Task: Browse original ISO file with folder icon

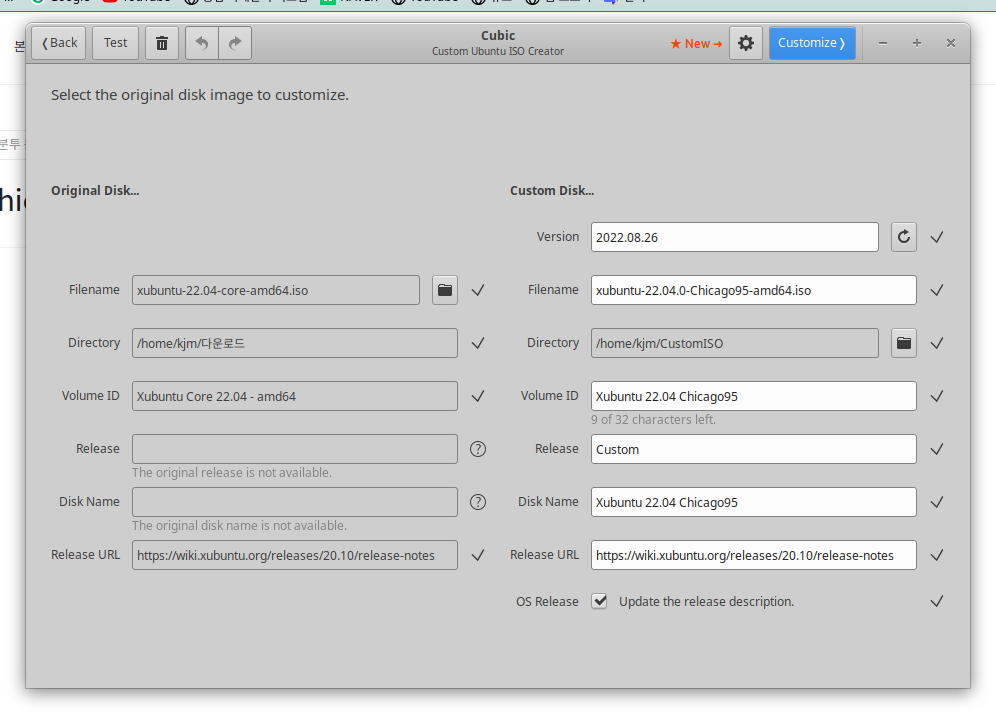Action: coord(445,290)
